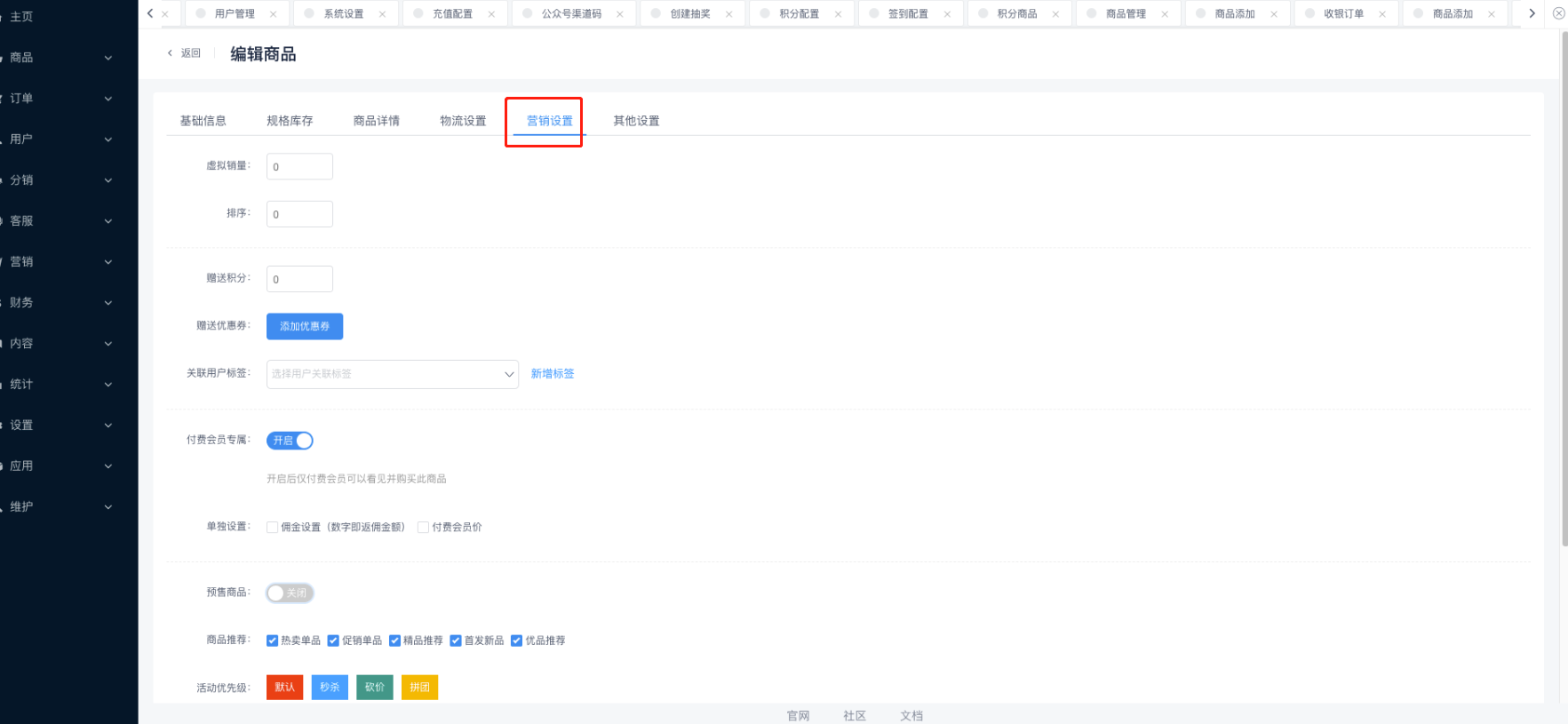
Task: Click the close-all-tabs circle icon
Action: [x=1557, y=13]
